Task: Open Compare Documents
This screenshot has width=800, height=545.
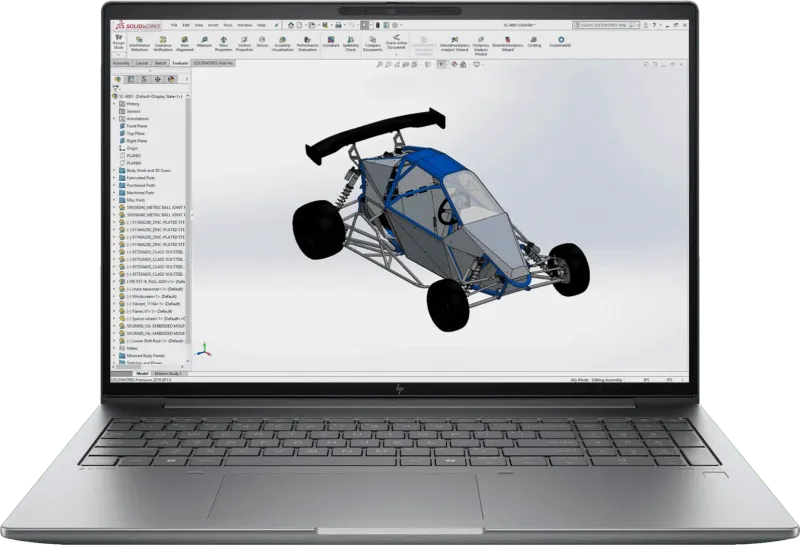Action: 372,44
